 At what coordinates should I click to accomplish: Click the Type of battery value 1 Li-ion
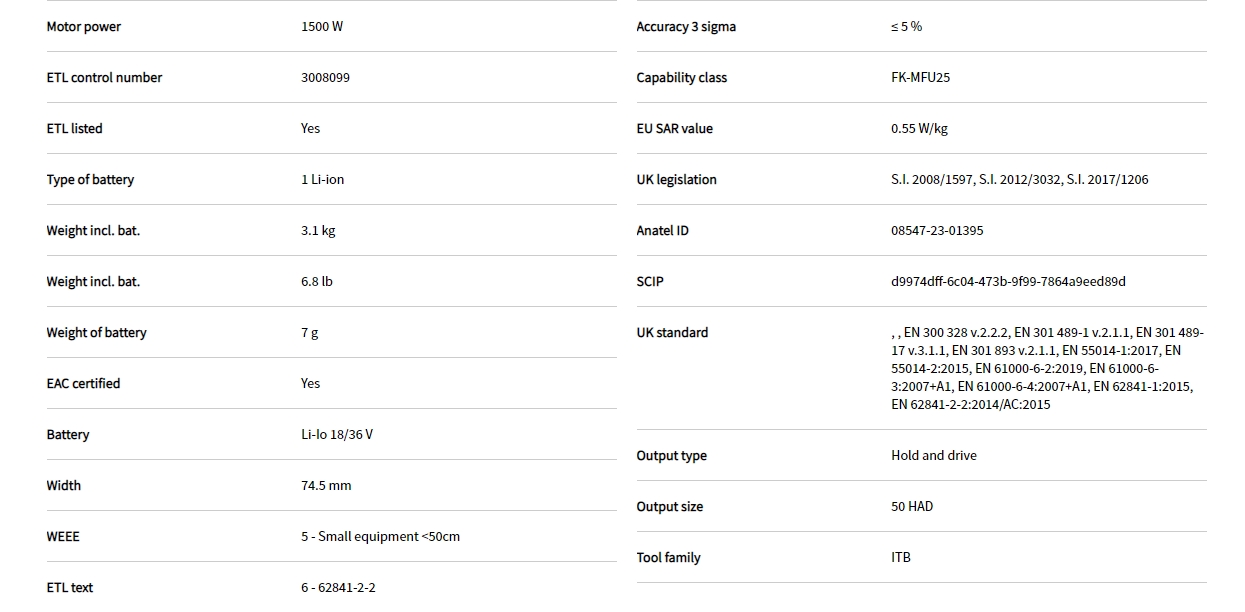click(x=322, y=180)
